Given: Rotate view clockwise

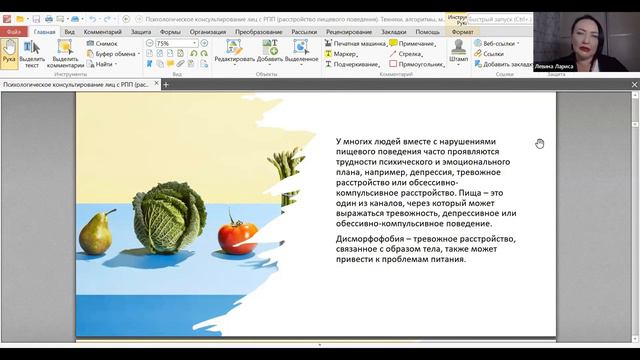Looking at the screenshot, I should (204, 53).
